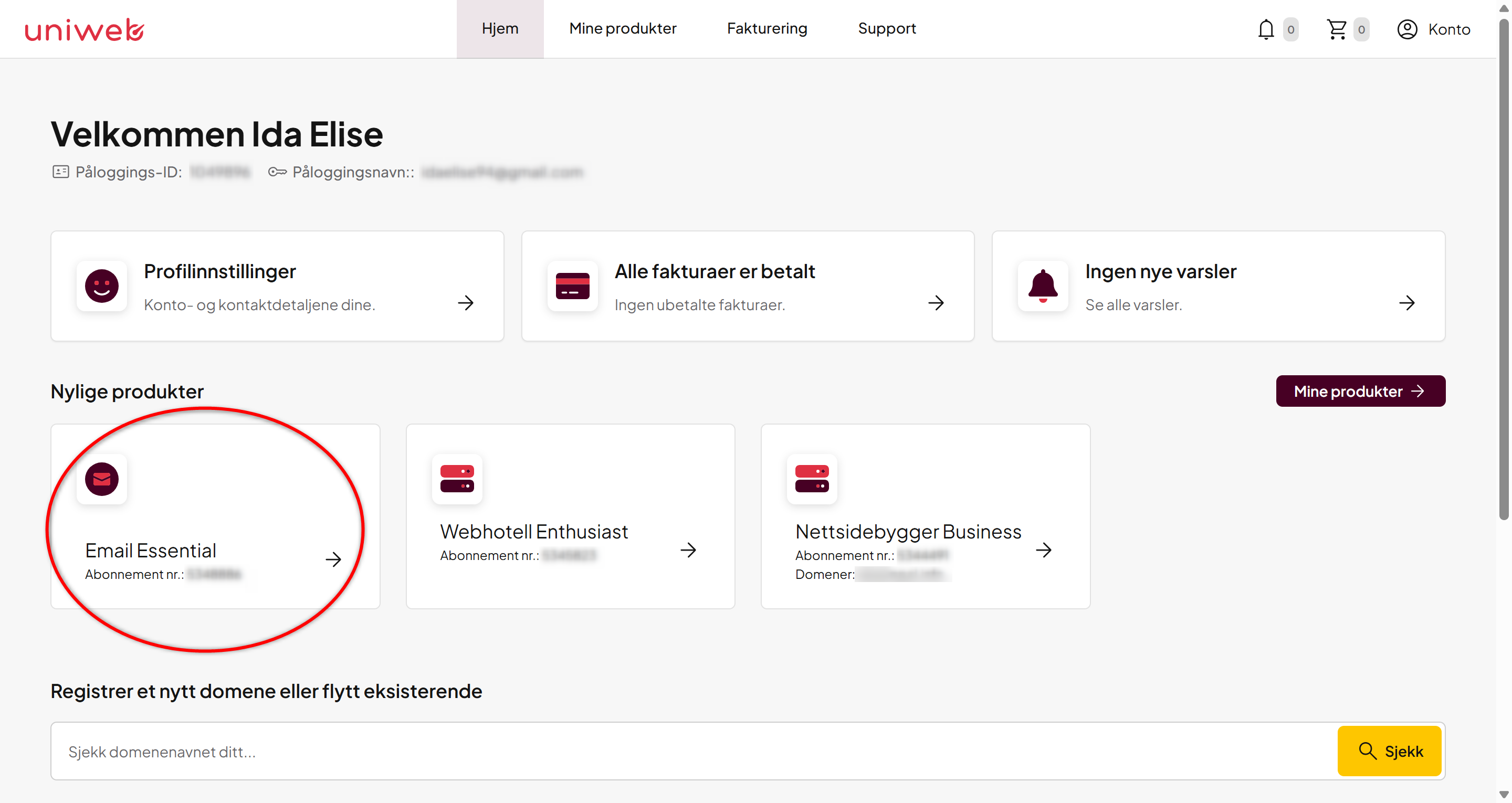Screen dimensions: 1512x803
Task: Click the notification bell icon
Action: [1266, 29]
